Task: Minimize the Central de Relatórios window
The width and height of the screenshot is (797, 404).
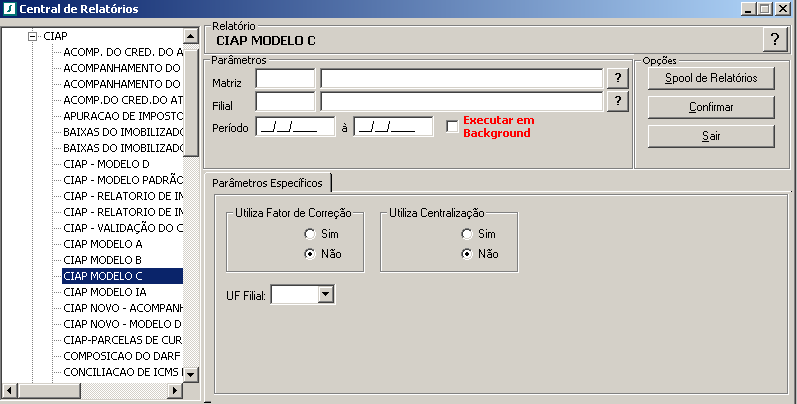Action: pyautogui.click(x=748, y=9)
